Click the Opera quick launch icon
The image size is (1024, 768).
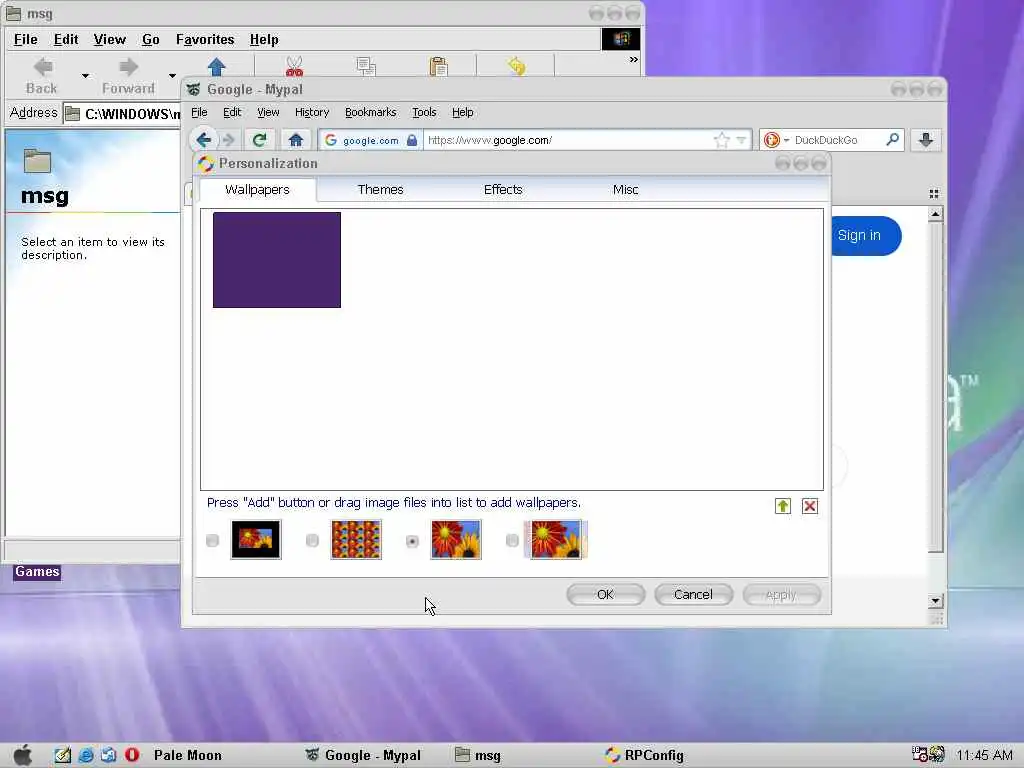[x=132, y=755]
